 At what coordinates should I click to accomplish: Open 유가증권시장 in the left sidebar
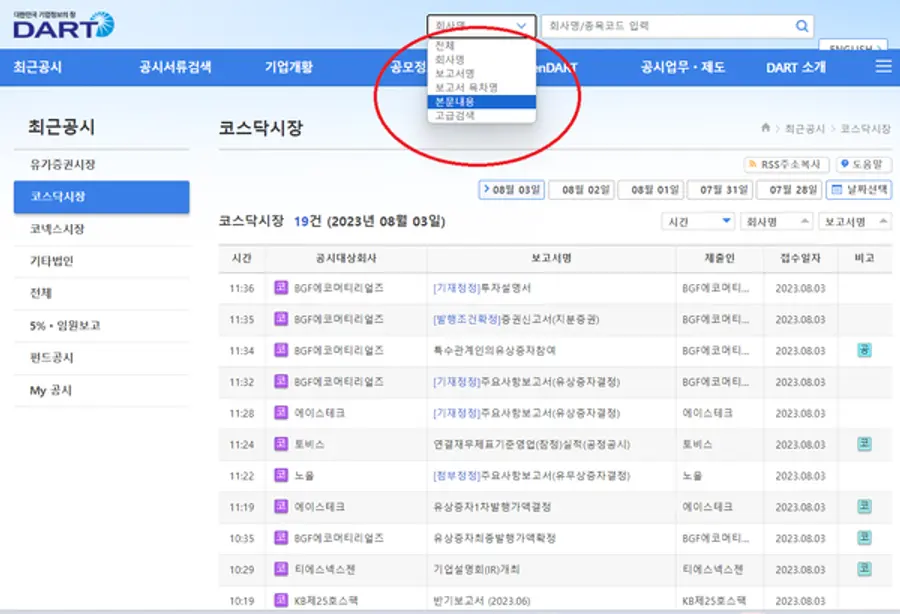pos(63,164)
